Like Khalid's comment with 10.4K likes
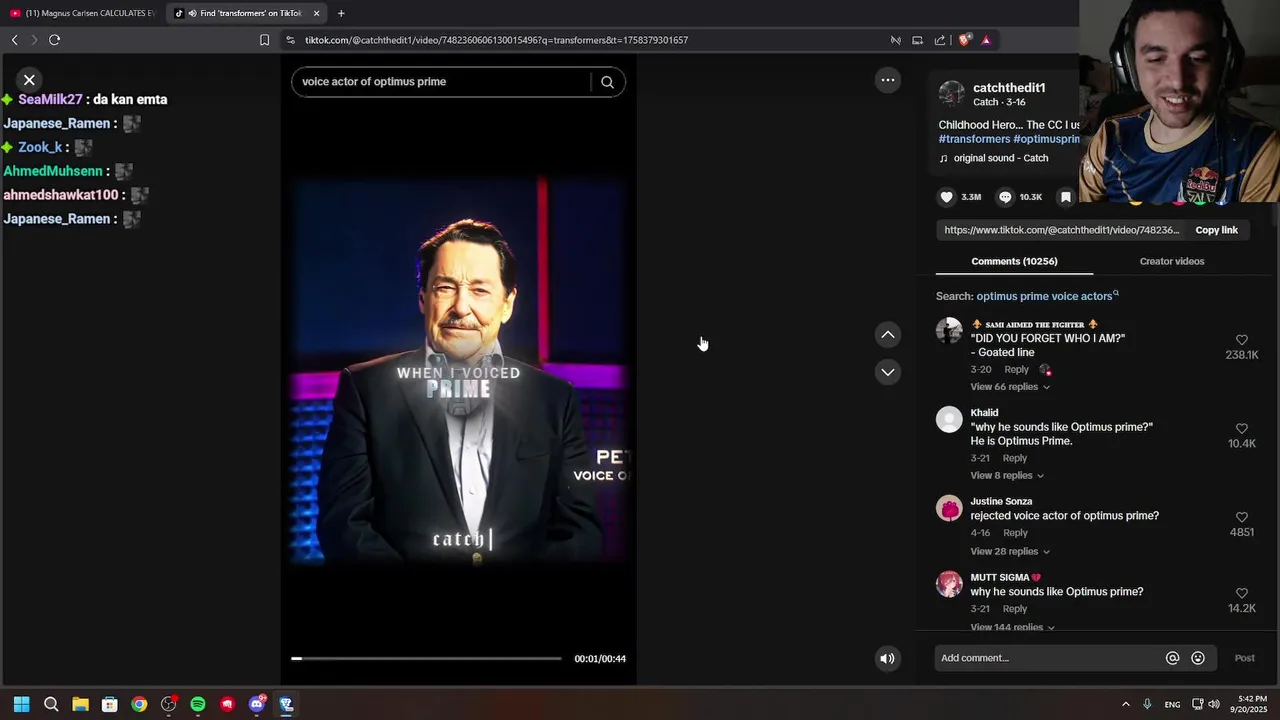Viewport: 1280px width, 720px height. tap(1242, 429)
